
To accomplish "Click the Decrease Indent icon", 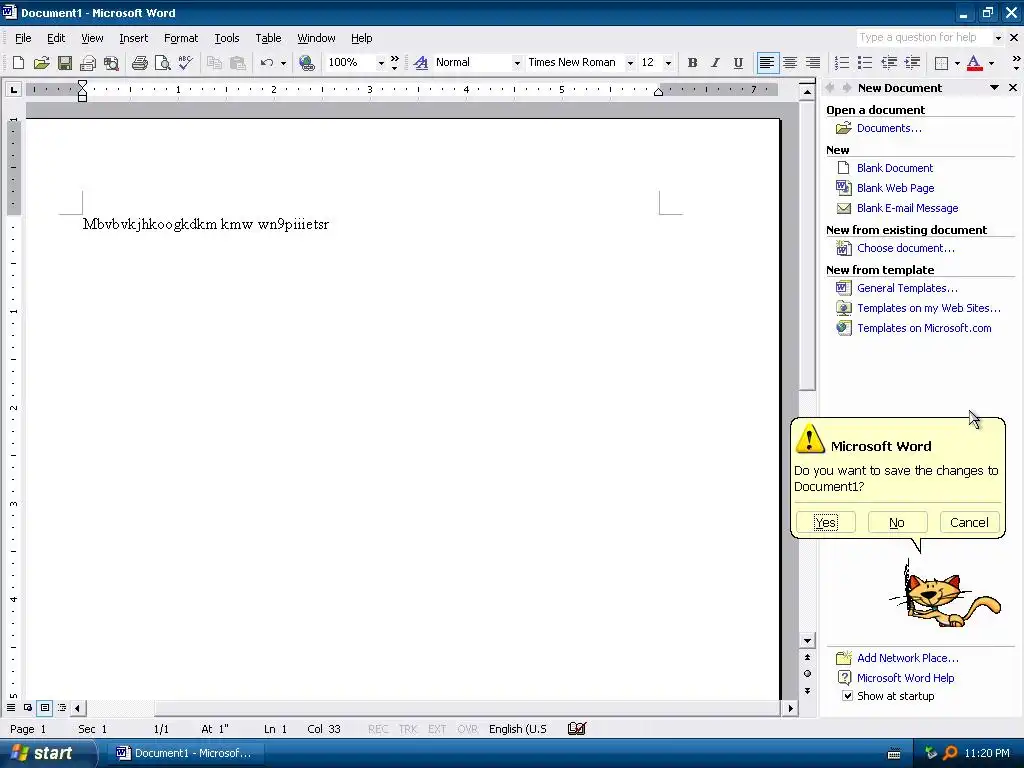I will click(889, 63).
